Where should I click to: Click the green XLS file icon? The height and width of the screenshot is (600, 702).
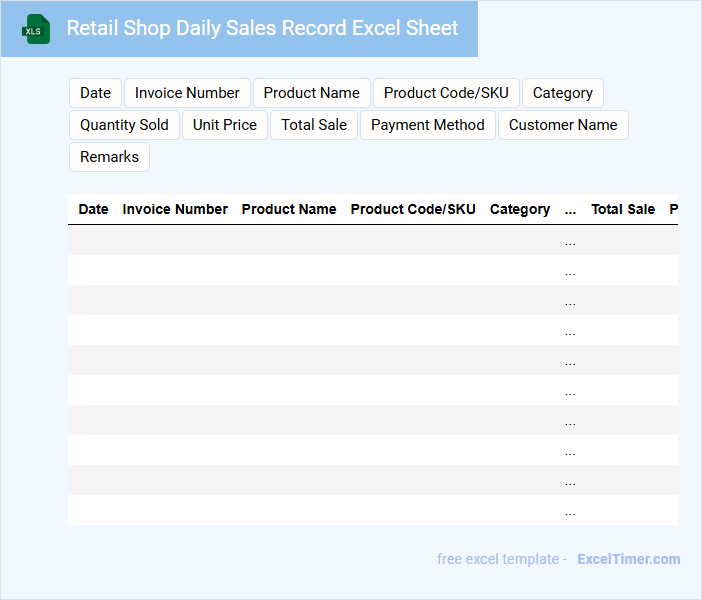tap(36, 29)
